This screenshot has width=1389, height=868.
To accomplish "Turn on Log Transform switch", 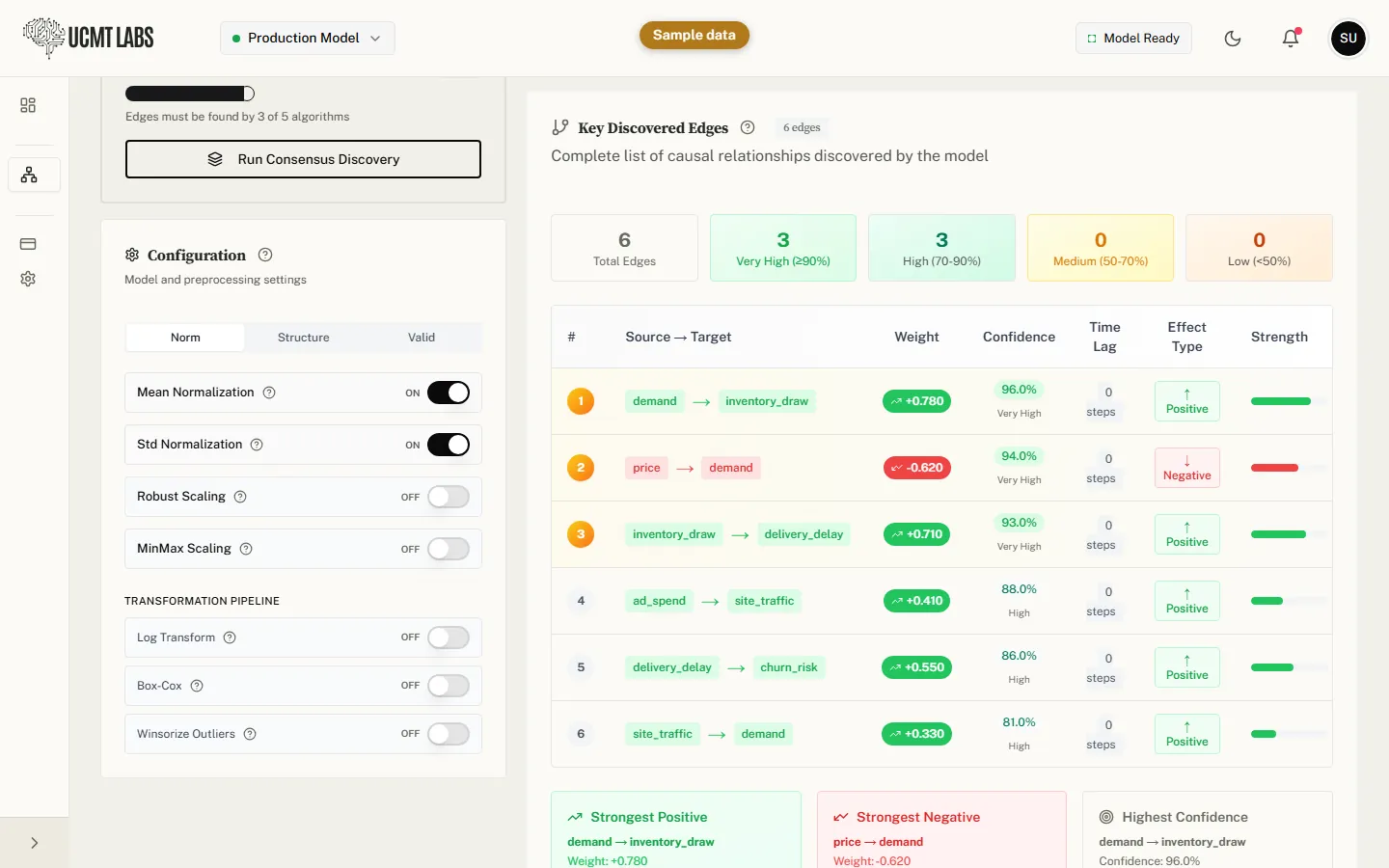I will tap(449, 637).
